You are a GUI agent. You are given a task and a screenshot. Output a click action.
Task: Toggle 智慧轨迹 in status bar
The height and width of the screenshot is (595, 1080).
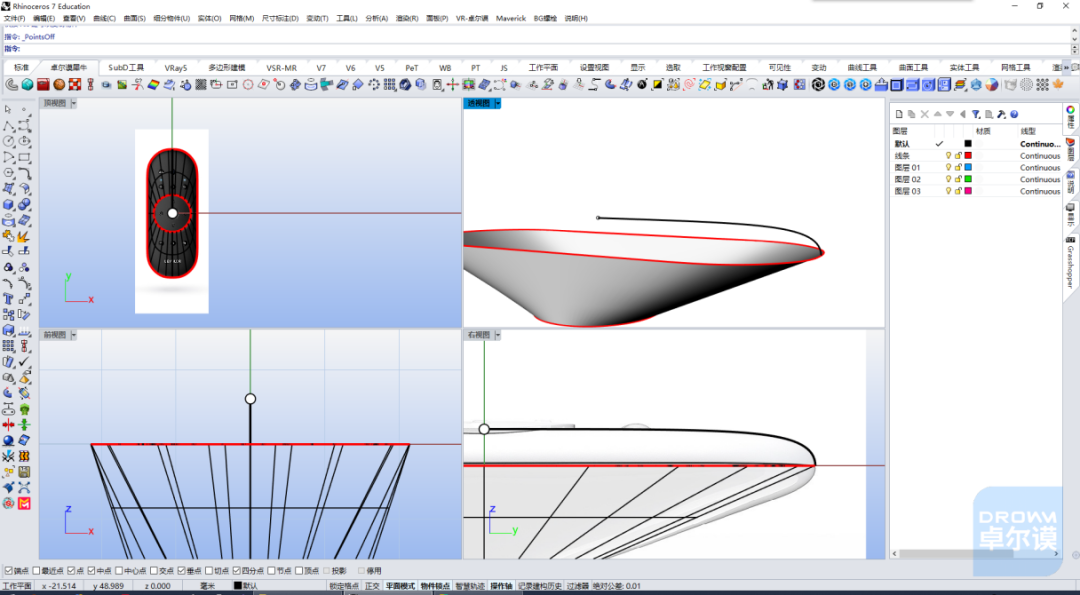coord(470,586)
